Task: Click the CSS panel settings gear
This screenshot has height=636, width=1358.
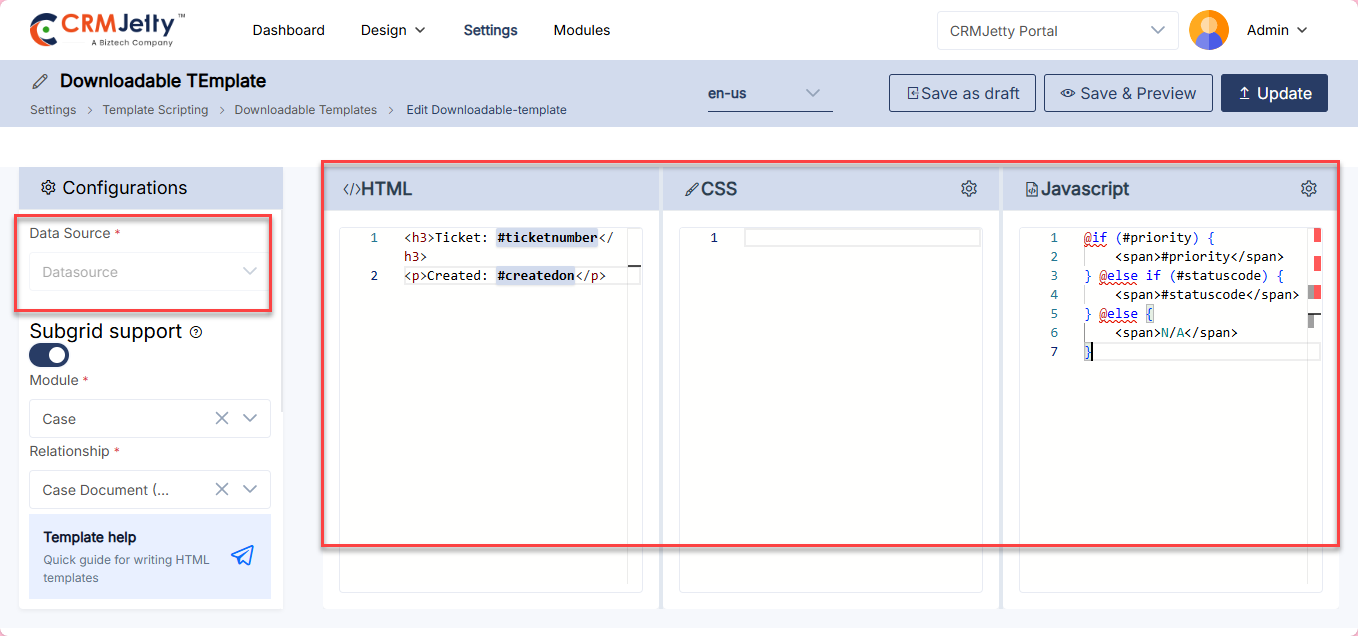Action: (968, 188)
